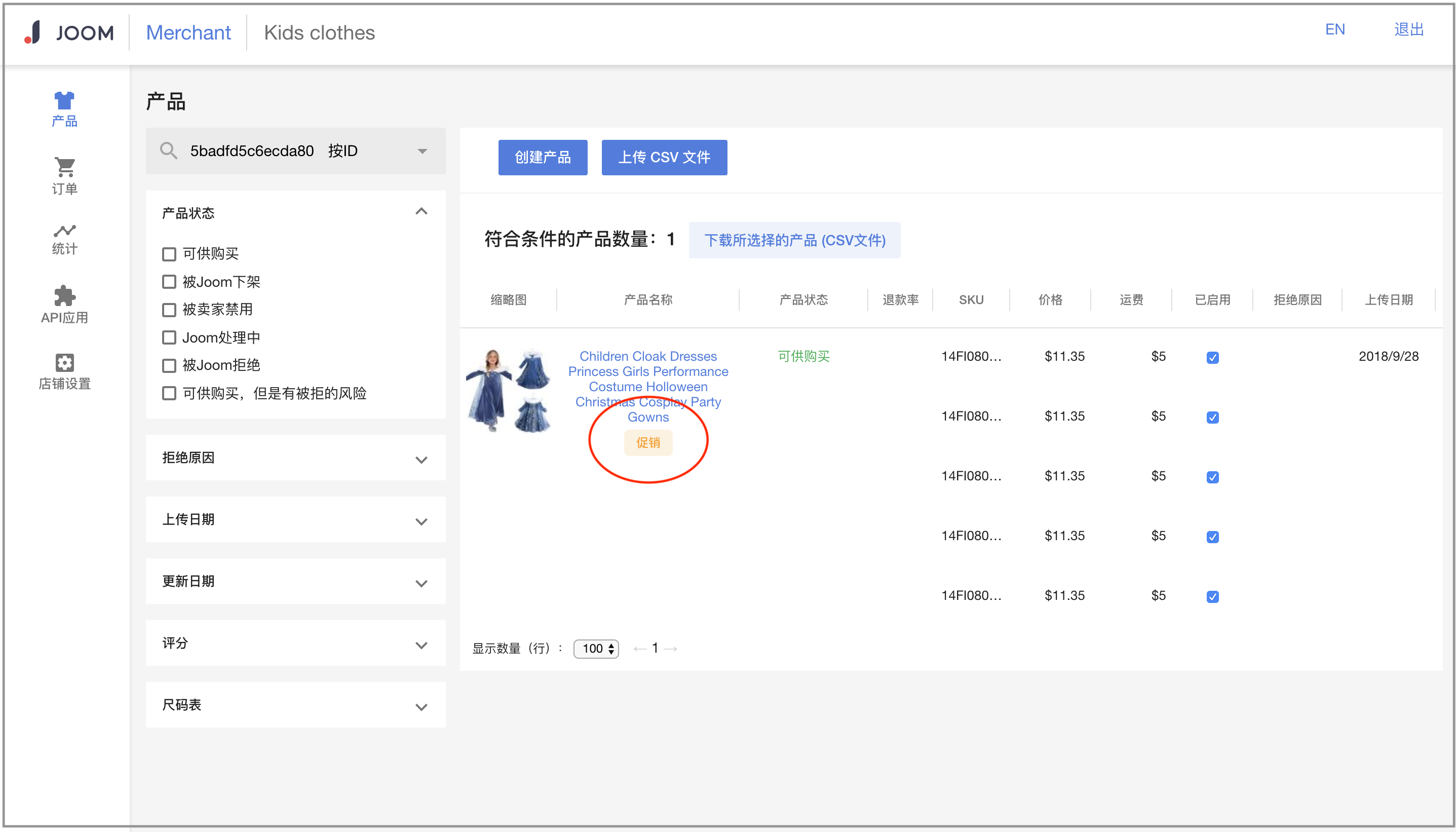Enable the 可供购买 product status filter
The image size is (1456, 832).
pos(169,253)
